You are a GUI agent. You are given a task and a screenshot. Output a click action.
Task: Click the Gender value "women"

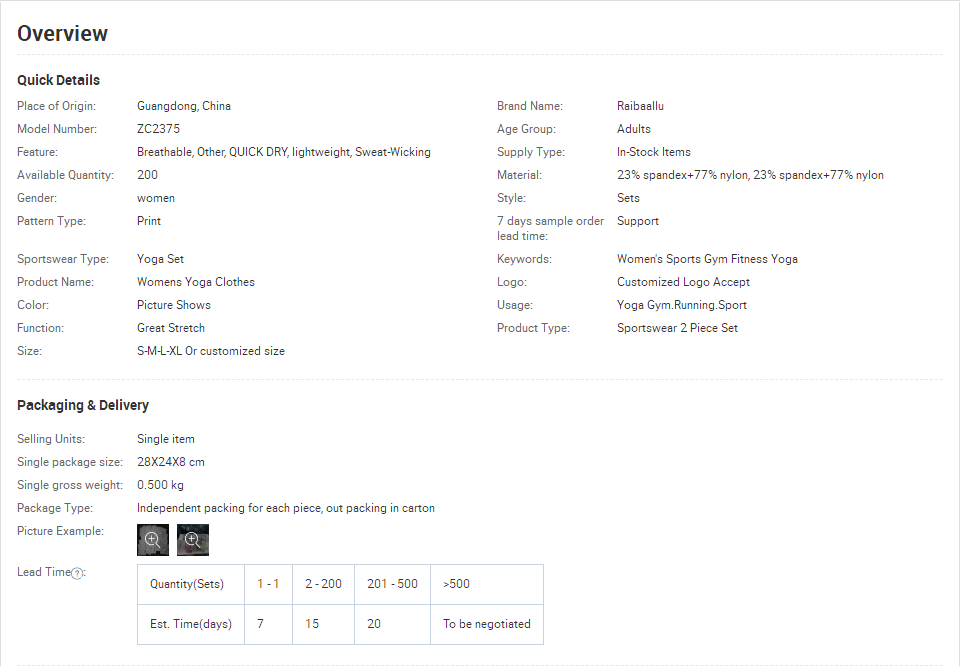(x=156, y=198)
